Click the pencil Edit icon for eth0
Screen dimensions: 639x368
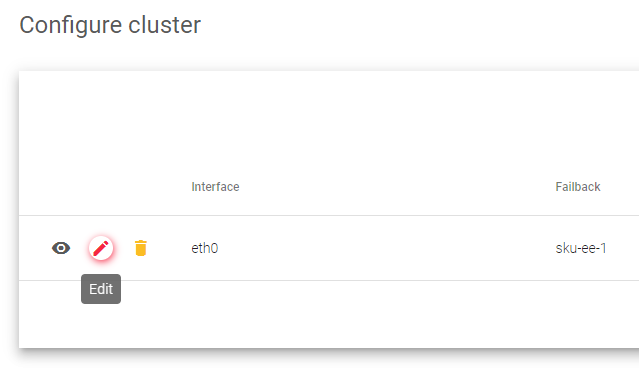click(101, 248)
